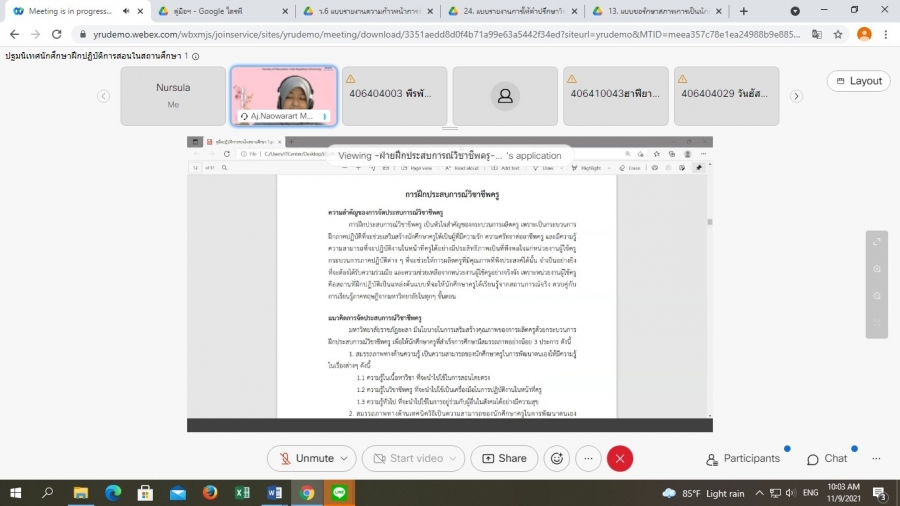Open the Participants panel

click(x=743, y=458)
